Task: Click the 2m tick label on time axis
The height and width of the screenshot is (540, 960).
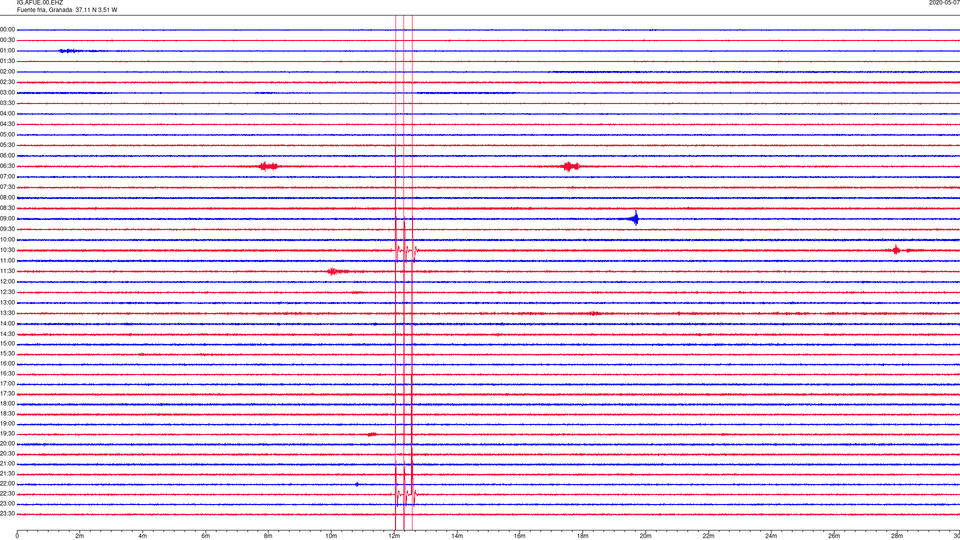Action: (x=80, y=536)
